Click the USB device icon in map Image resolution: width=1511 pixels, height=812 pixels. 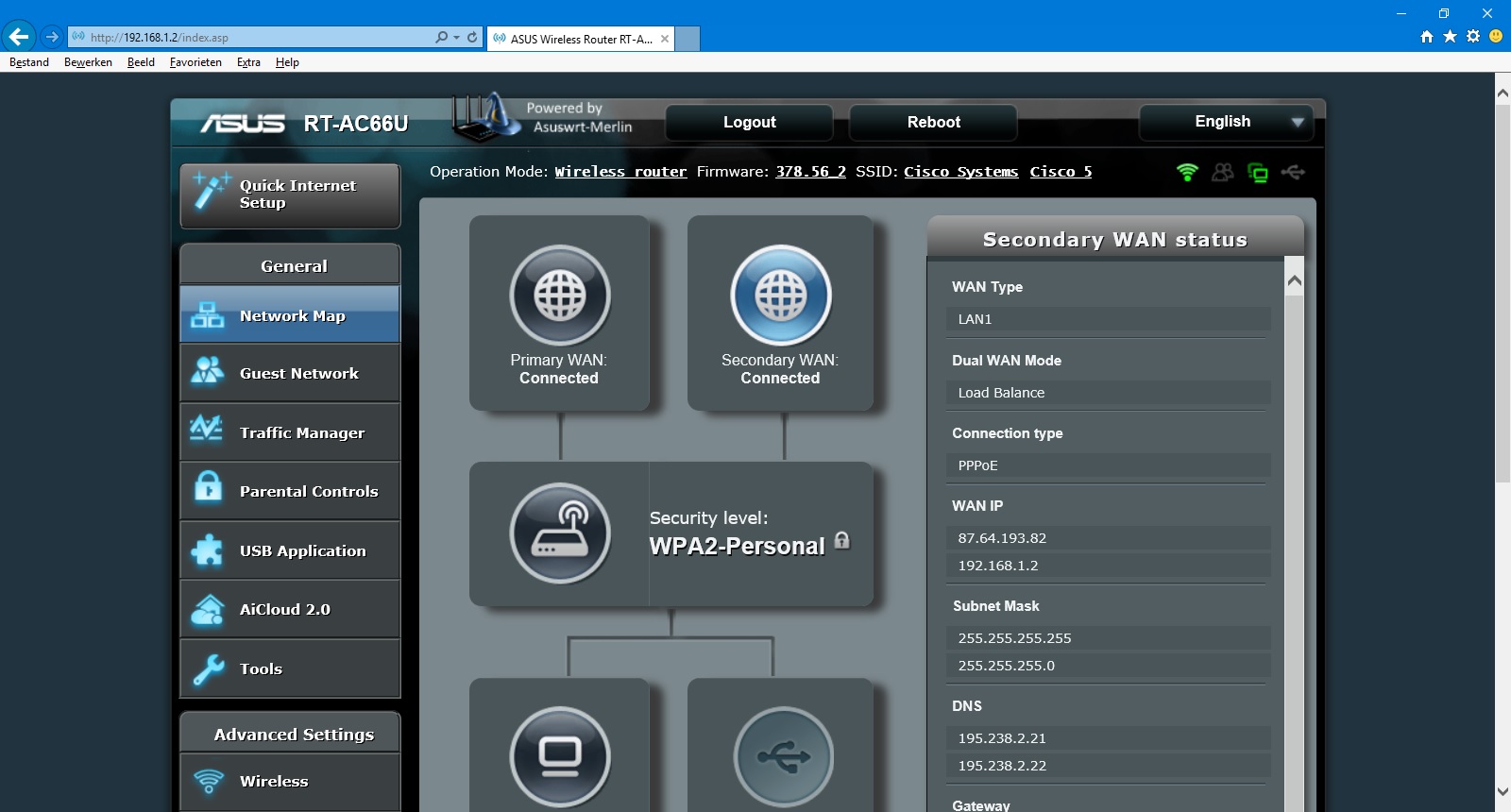[783, 755]
